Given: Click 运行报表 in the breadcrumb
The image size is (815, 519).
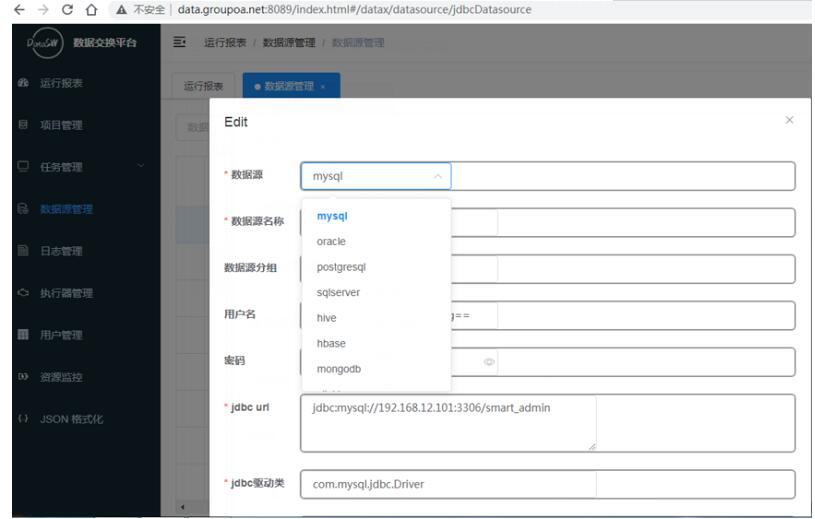Looking at the screenshot, I should click(x=225, y=43).
